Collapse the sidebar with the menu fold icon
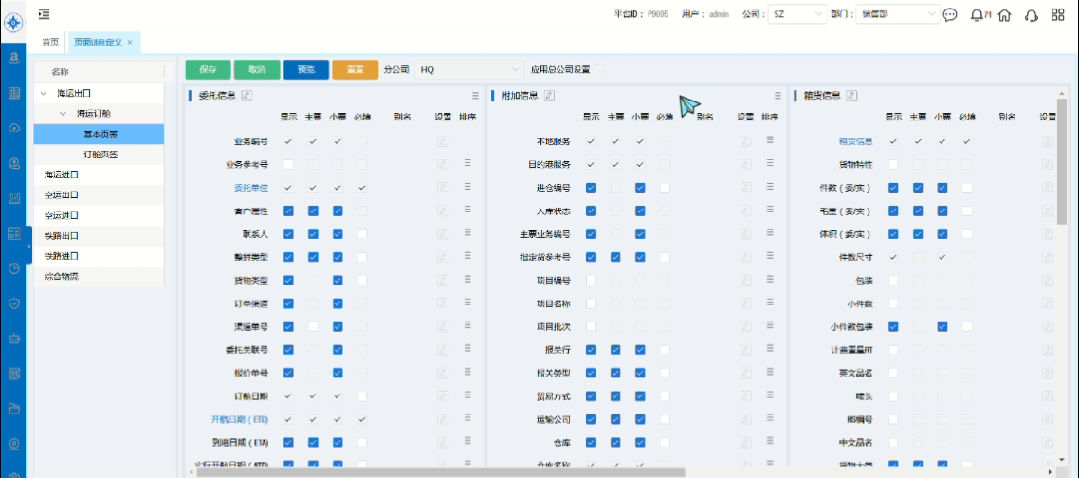Viewport: 1079px width, 478px height. click(x=45, y=14)
